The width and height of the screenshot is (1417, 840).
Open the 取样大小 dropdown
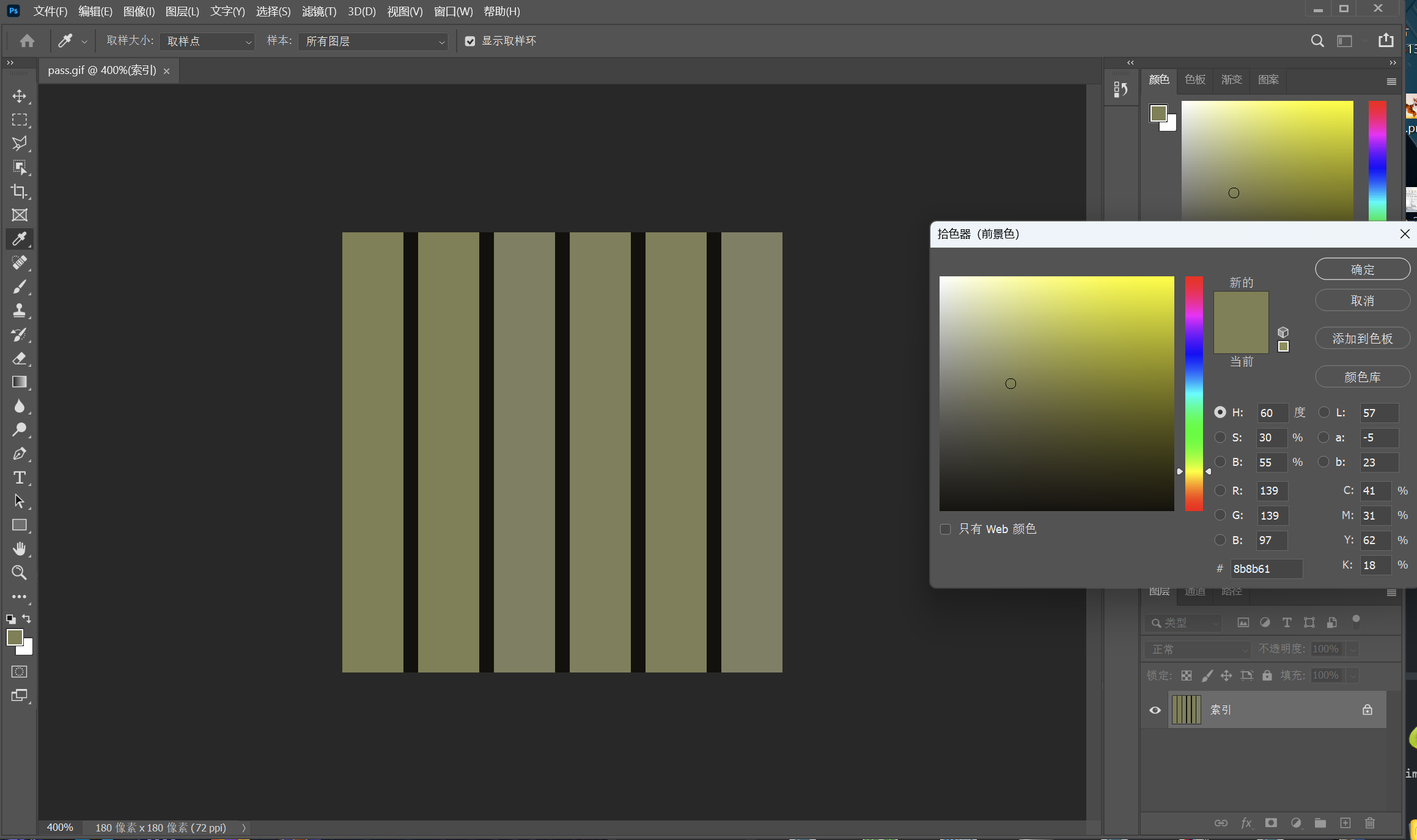pyautogui.click(x=207, y=41)
